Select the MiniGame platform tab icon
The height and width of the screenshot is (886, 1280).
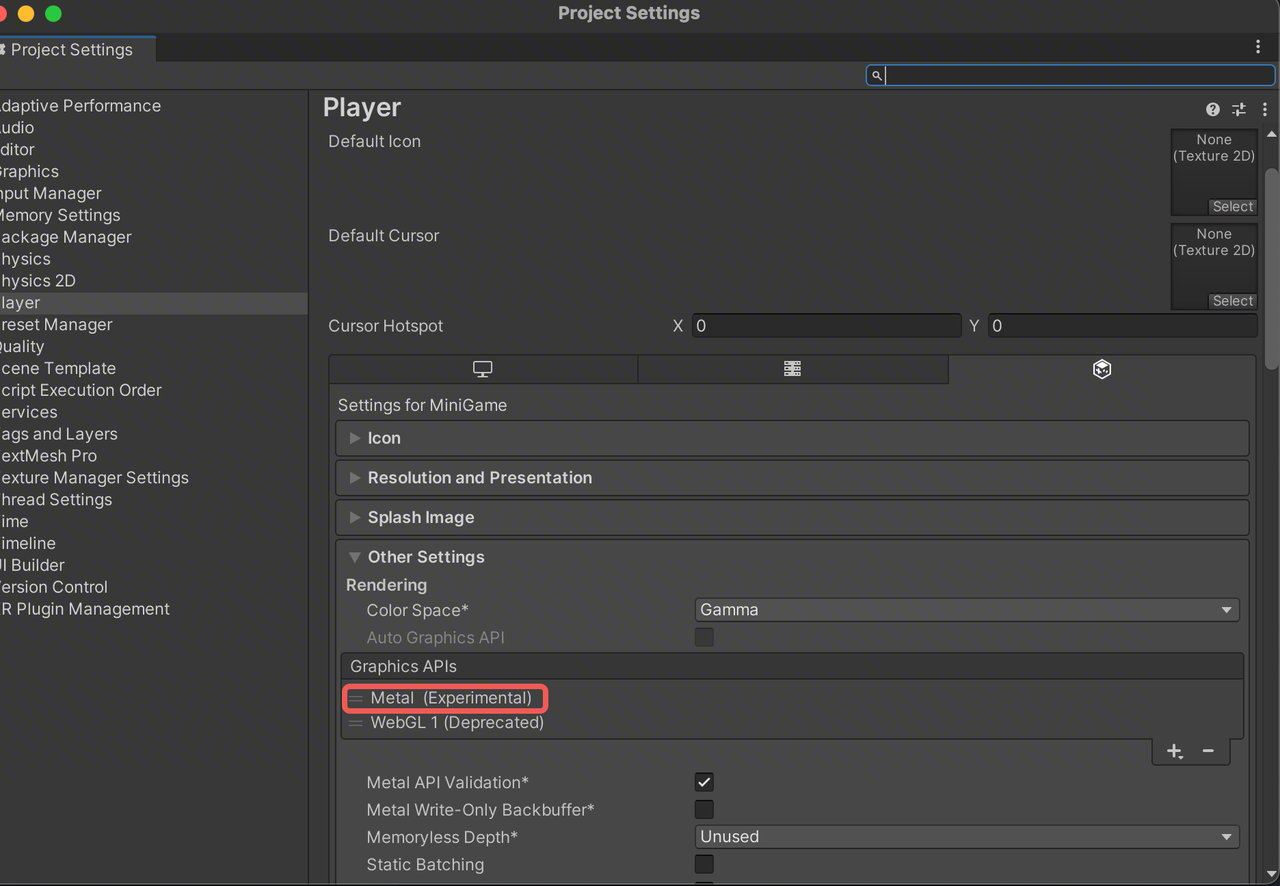[1101, 369]
